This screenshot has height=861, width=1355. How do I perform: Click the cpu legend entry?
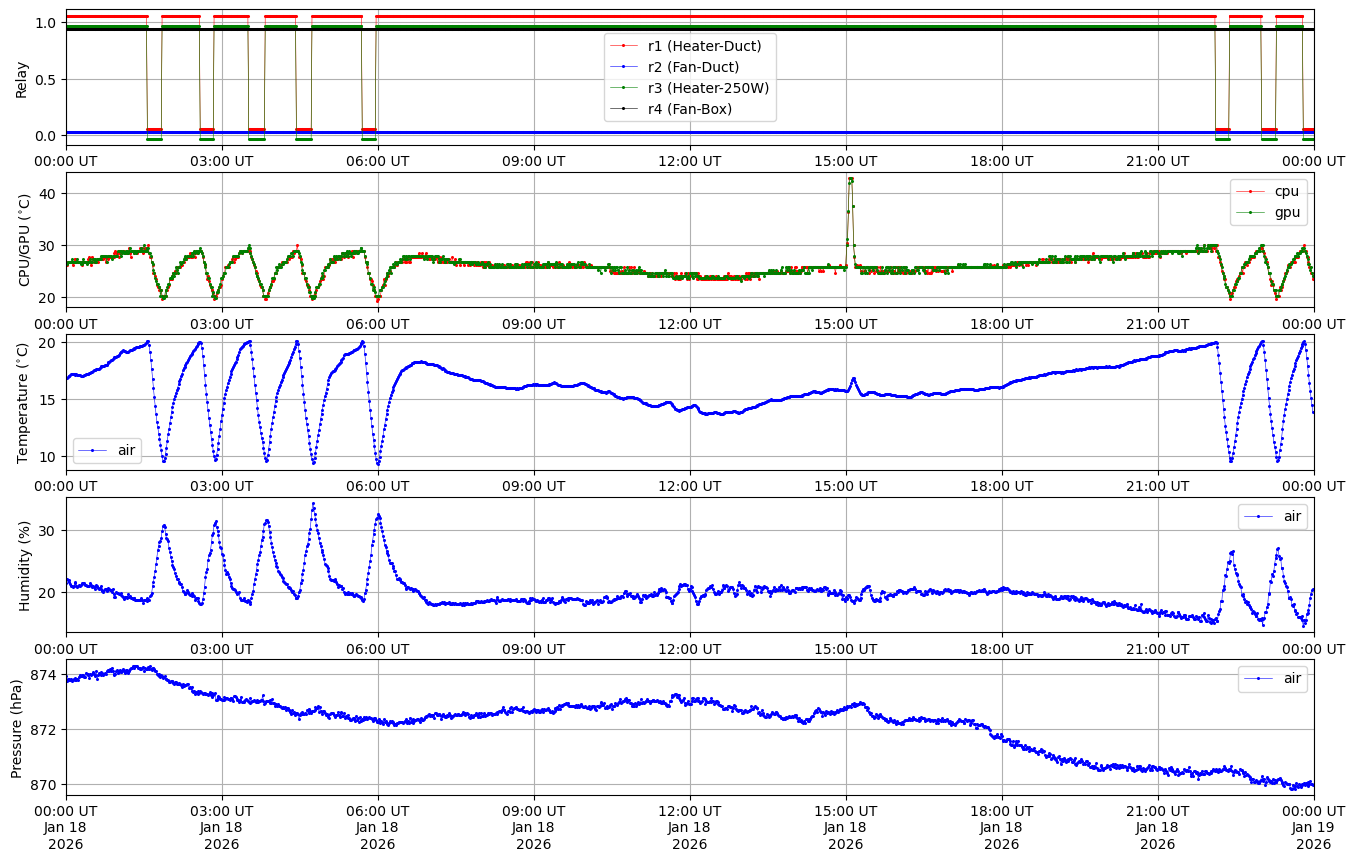pyautogui.click(x=1283, y=191)
